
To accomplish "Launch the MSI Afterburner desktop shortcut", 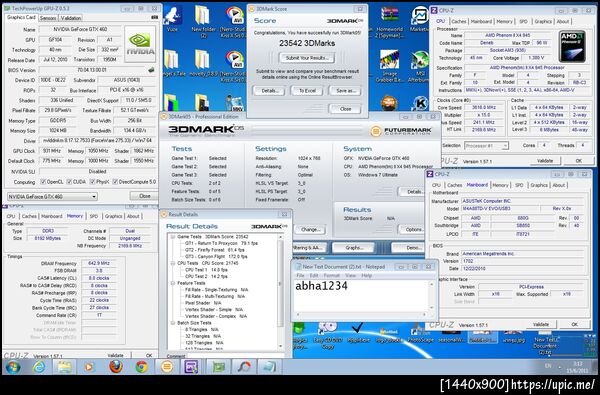I will (419, 66).
